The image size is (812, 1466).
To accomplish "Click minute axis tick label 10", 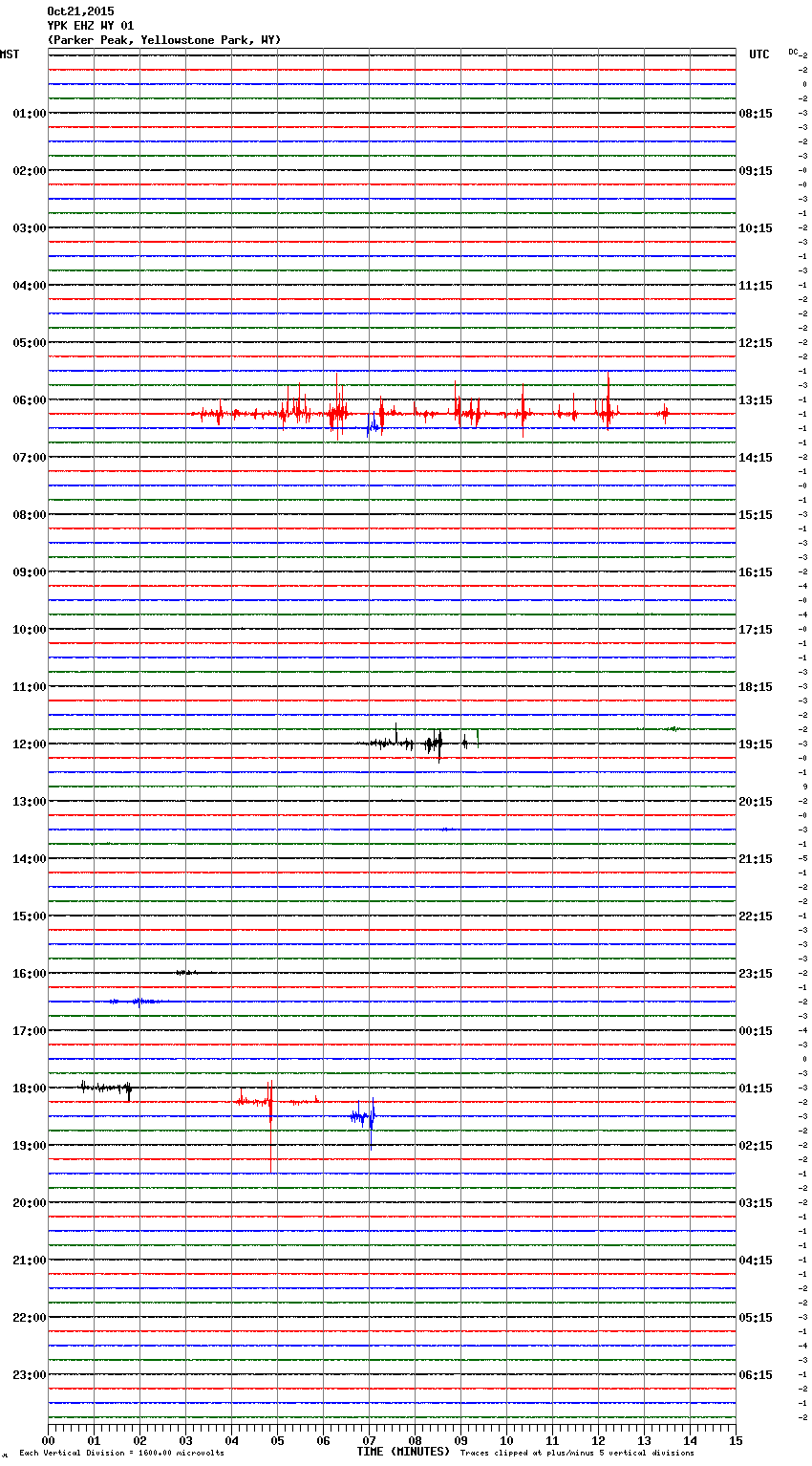I will tap(506, 1440).
